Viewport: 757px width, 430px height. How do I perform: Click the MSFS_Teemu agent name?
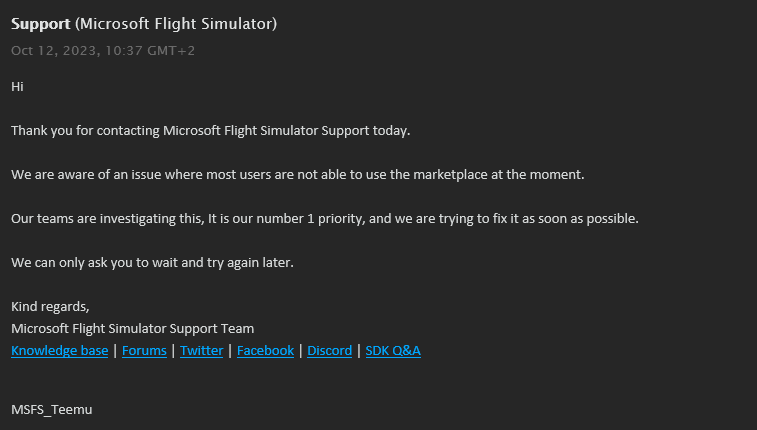(52, 409)
